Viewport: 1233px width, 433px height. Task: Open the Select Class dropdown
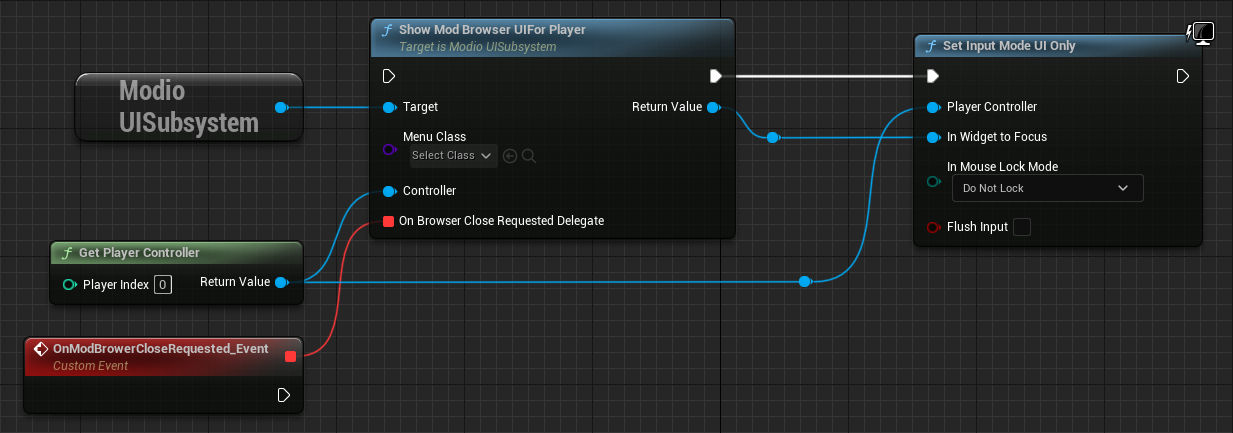pyautogui.click(x=453, y=156)
